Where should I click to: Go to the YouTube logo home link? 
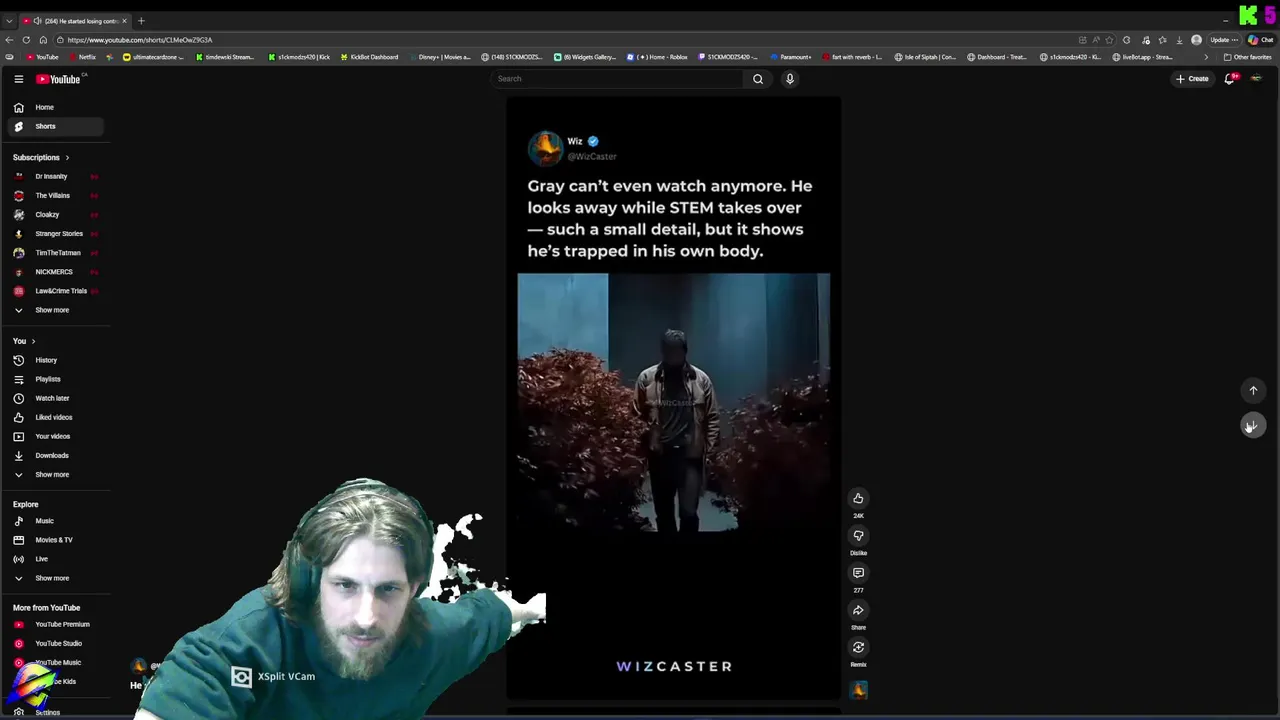pyautogui.click(x=58, y=79)
